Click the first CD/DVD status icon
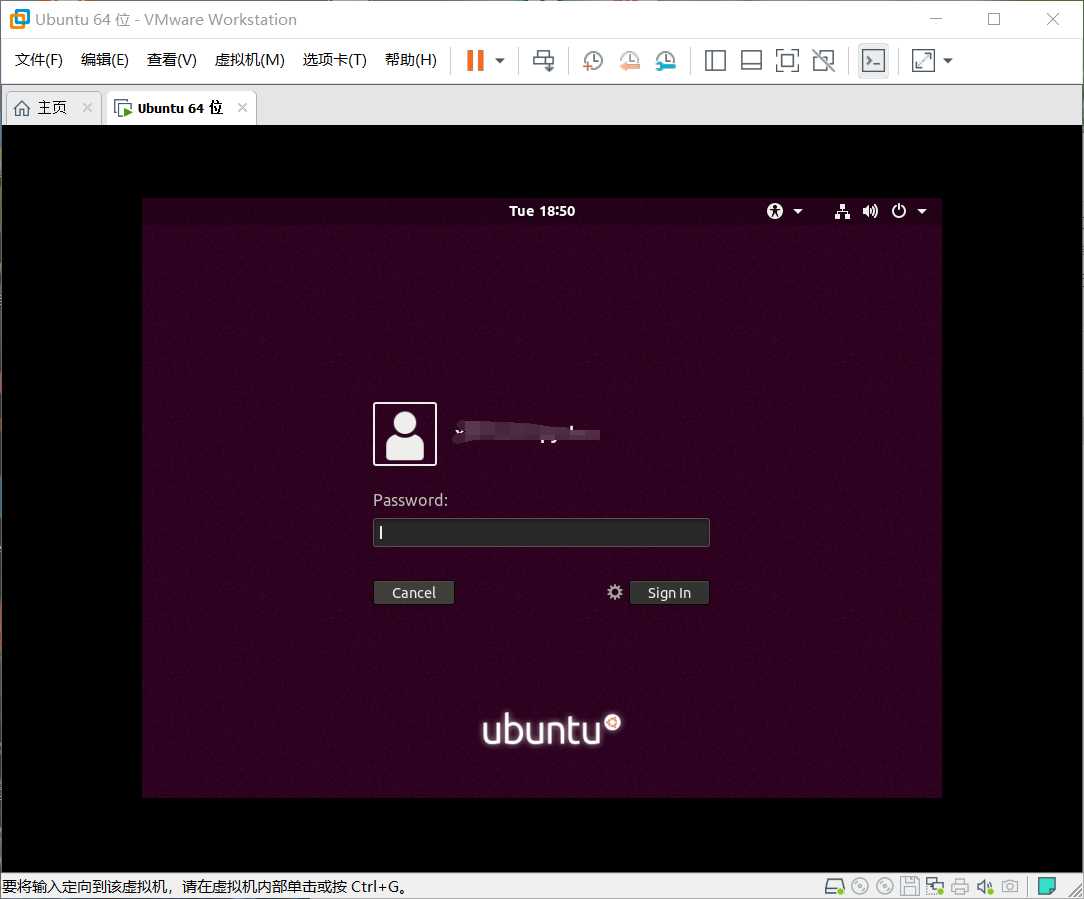This screenshot has height=899, width=1084. coord(860,886)
